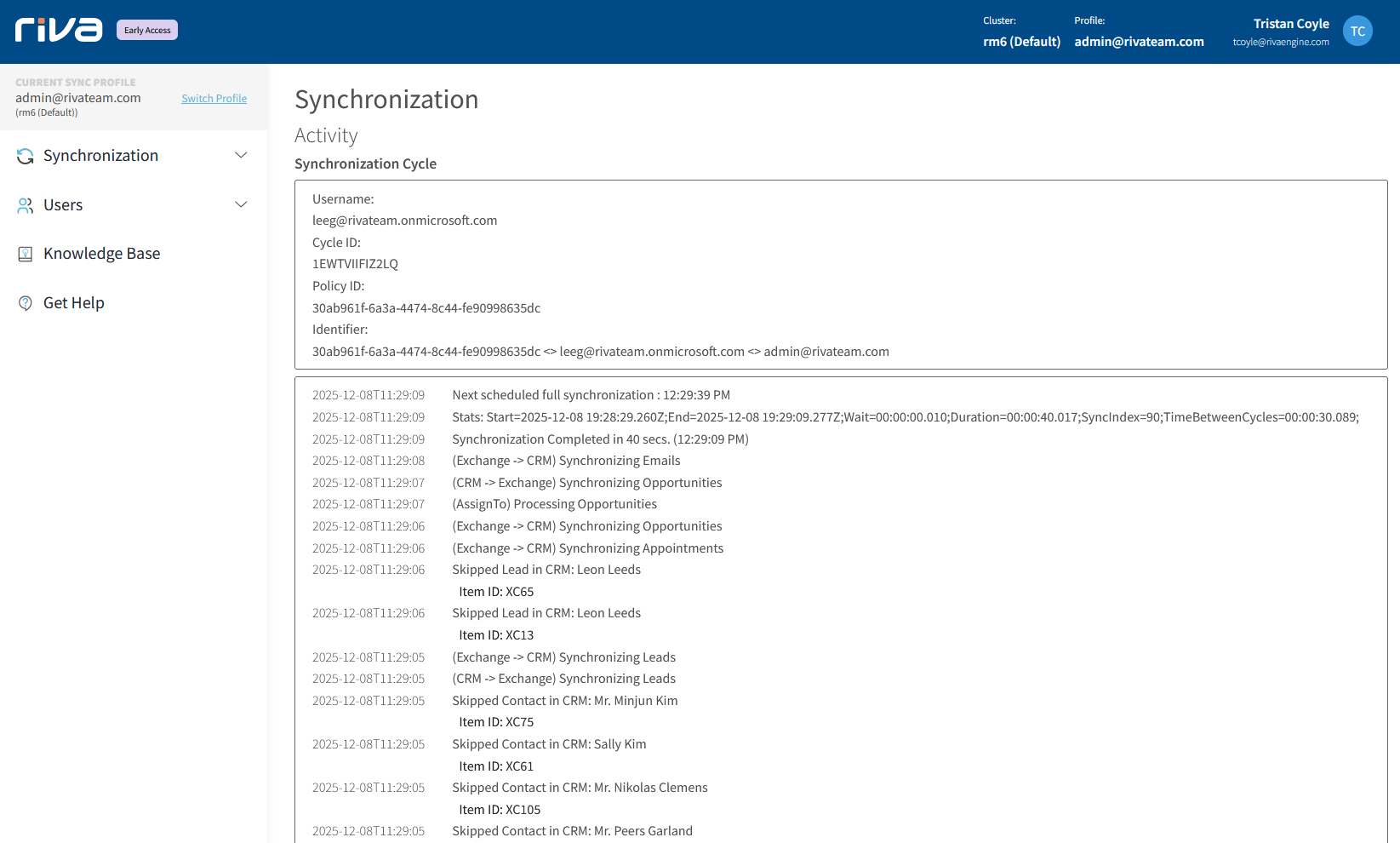Screen dimensions: 1400x843
Task: Click Skipped Contact Mr. Peers Garland entry
Action: [x=573, y=831]
